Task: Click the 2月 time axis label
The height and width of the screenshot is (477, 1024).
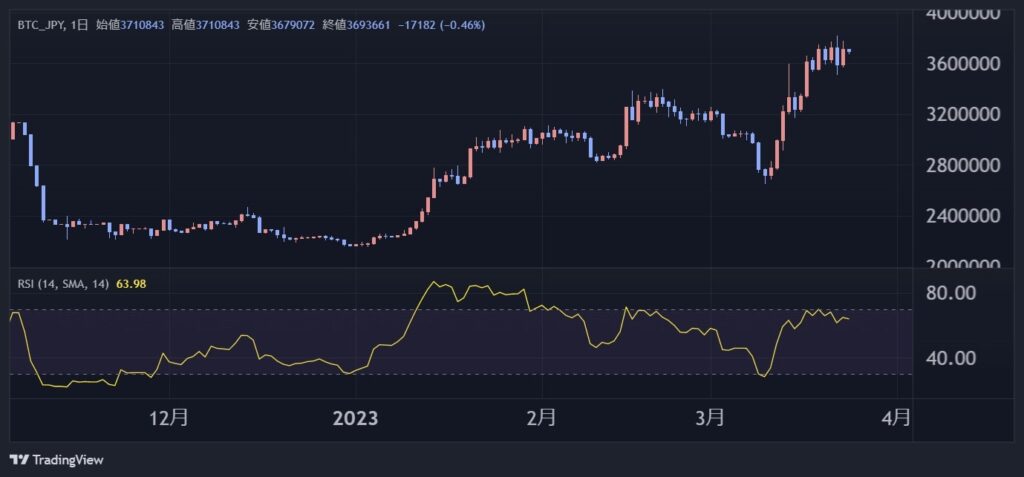Action: pos(541,418)
